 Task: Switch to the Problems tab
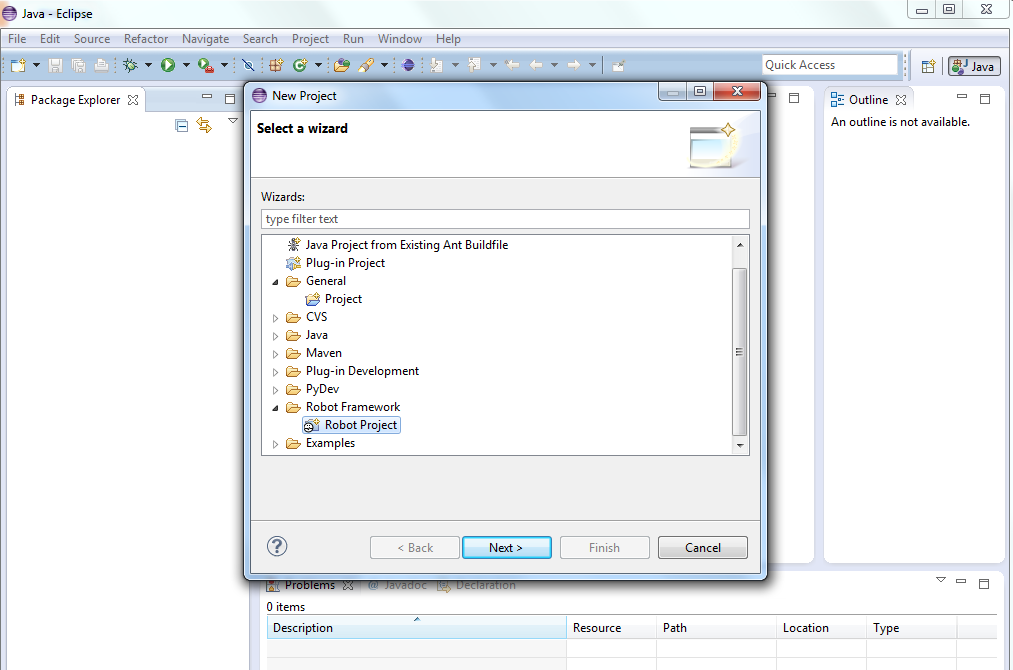pyautogui.click(x=310, y=585)
